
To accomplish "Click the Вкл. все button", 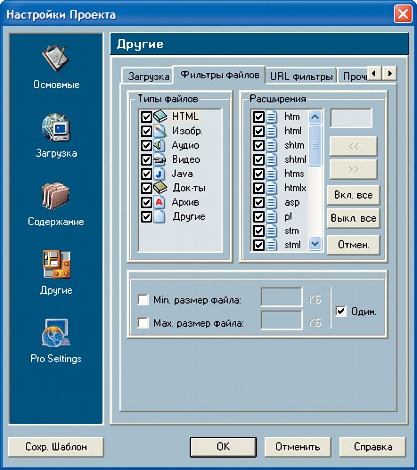I will (x=353, y=195).
